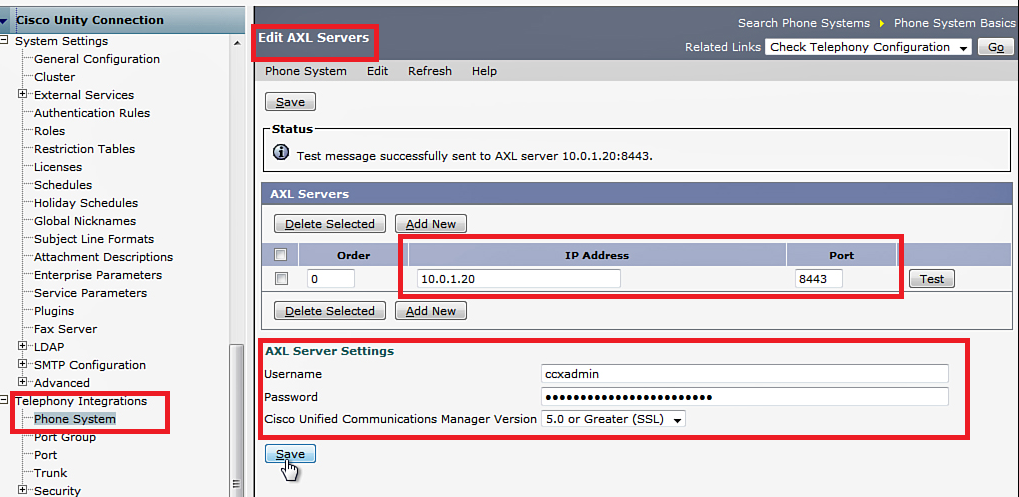Open the Related Links dropdown

(868, 47)
